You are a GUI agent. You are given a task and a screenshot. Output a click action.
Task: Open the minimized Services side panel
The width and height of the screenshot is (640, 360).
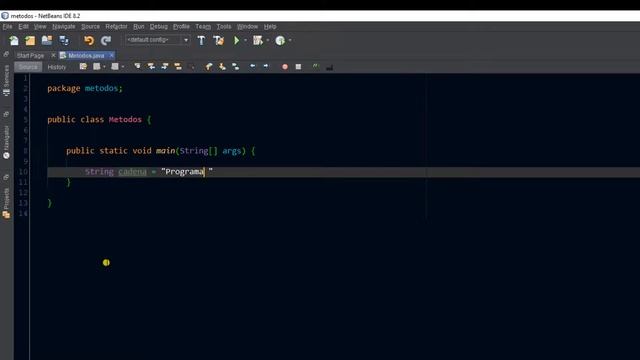(6, 80)
